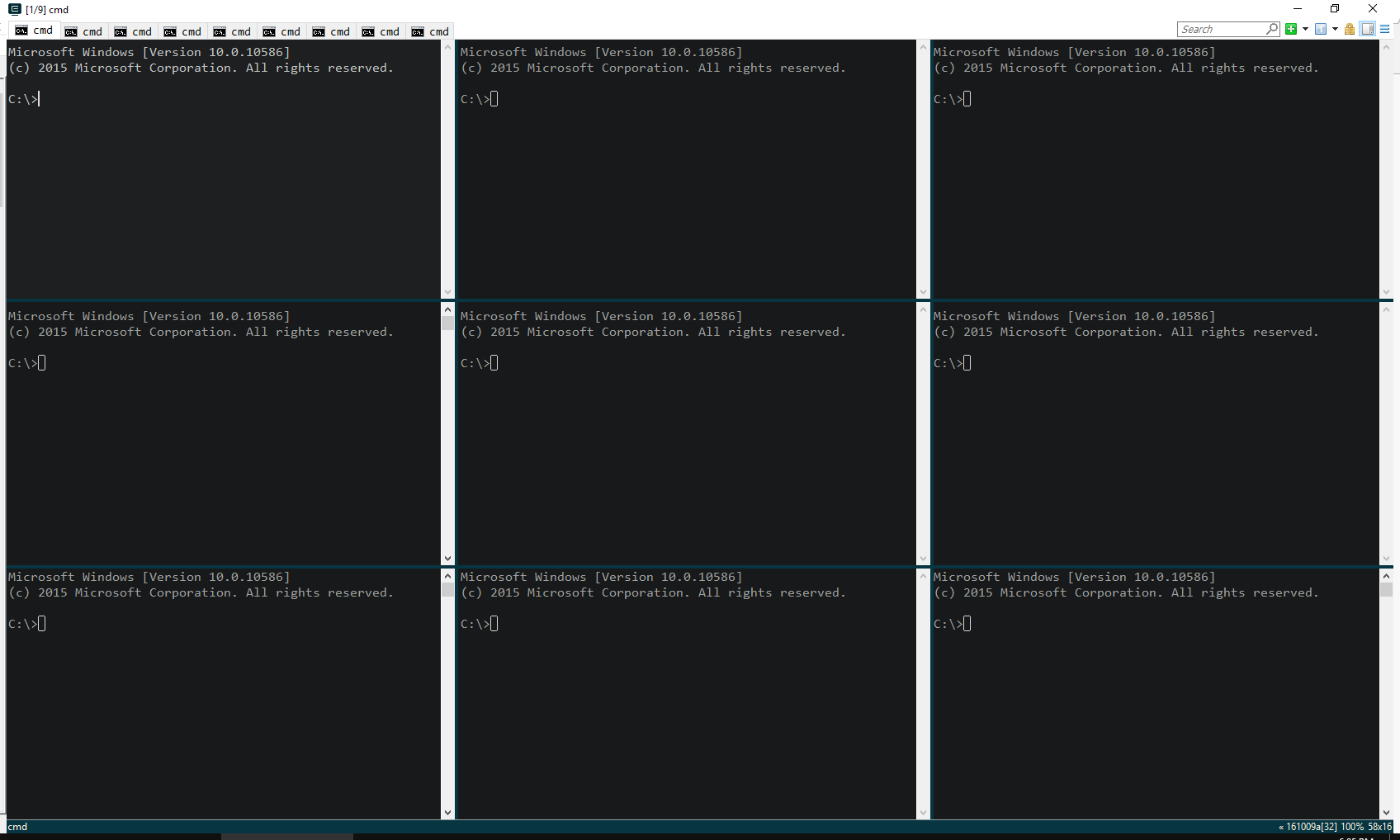
Task: Activate the seventh cmd tab
Action: tap(331, 31)
